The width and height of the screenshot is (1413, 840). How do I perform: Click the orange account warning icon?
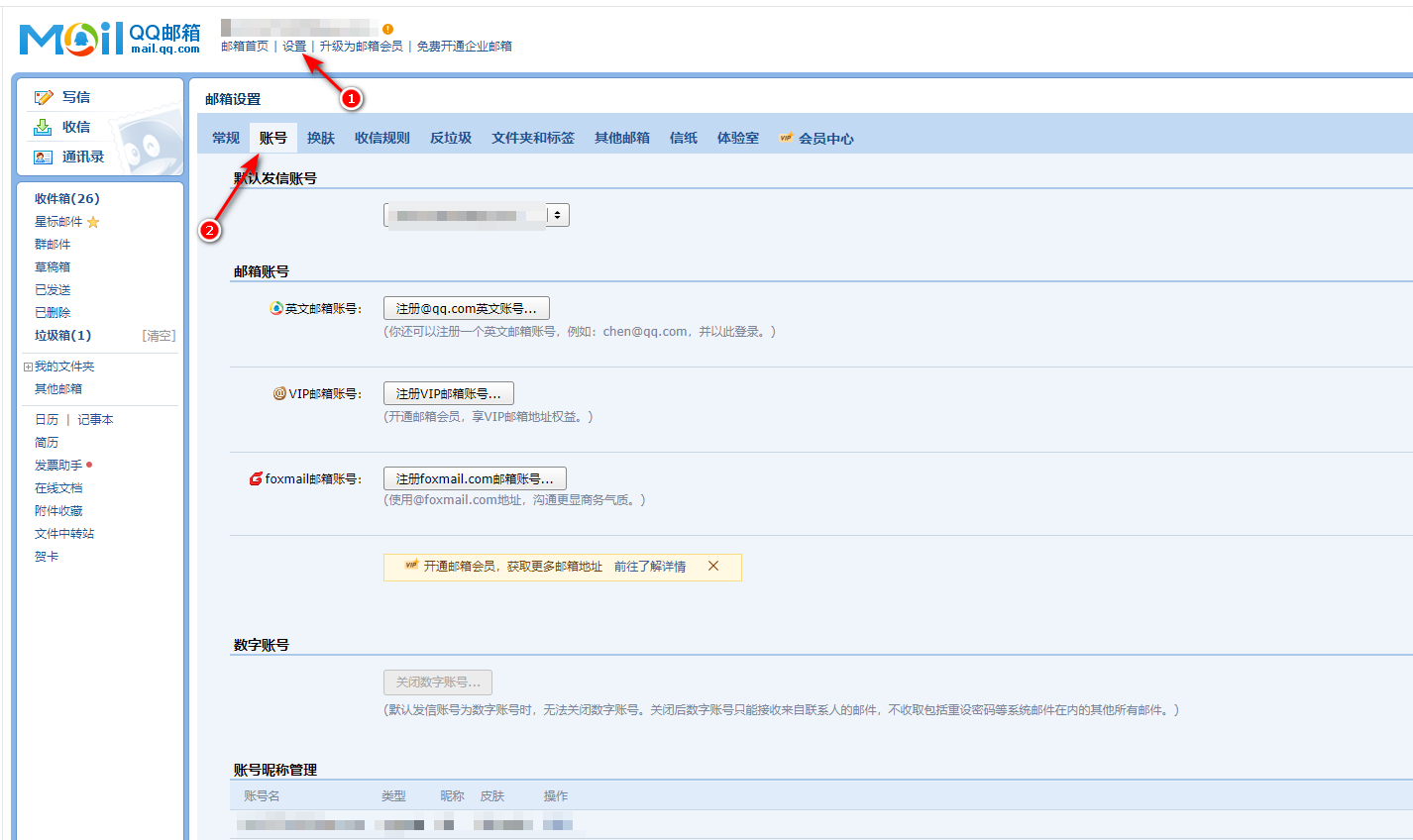tap(387, 29)
